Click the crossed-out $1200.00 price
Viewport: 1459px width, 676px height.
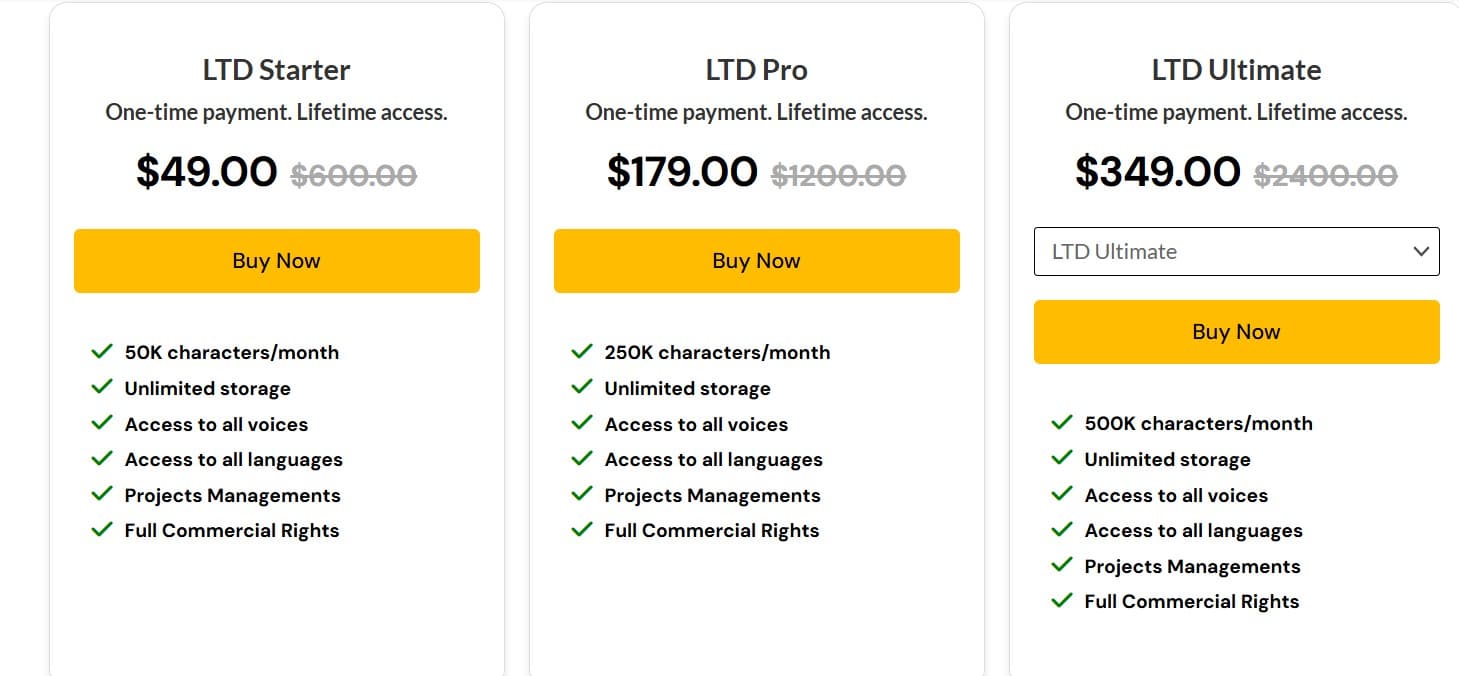838,173
